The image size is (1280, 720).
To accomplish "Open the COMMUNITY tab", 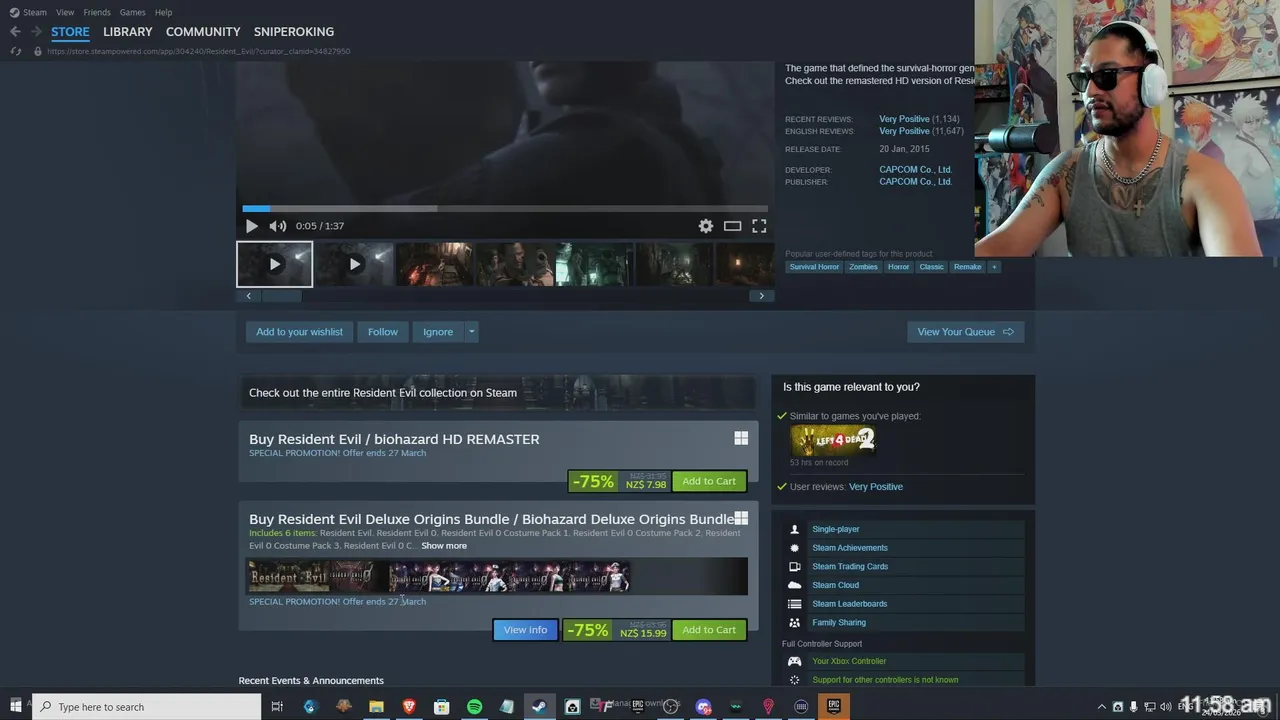I will coord(203,32).
